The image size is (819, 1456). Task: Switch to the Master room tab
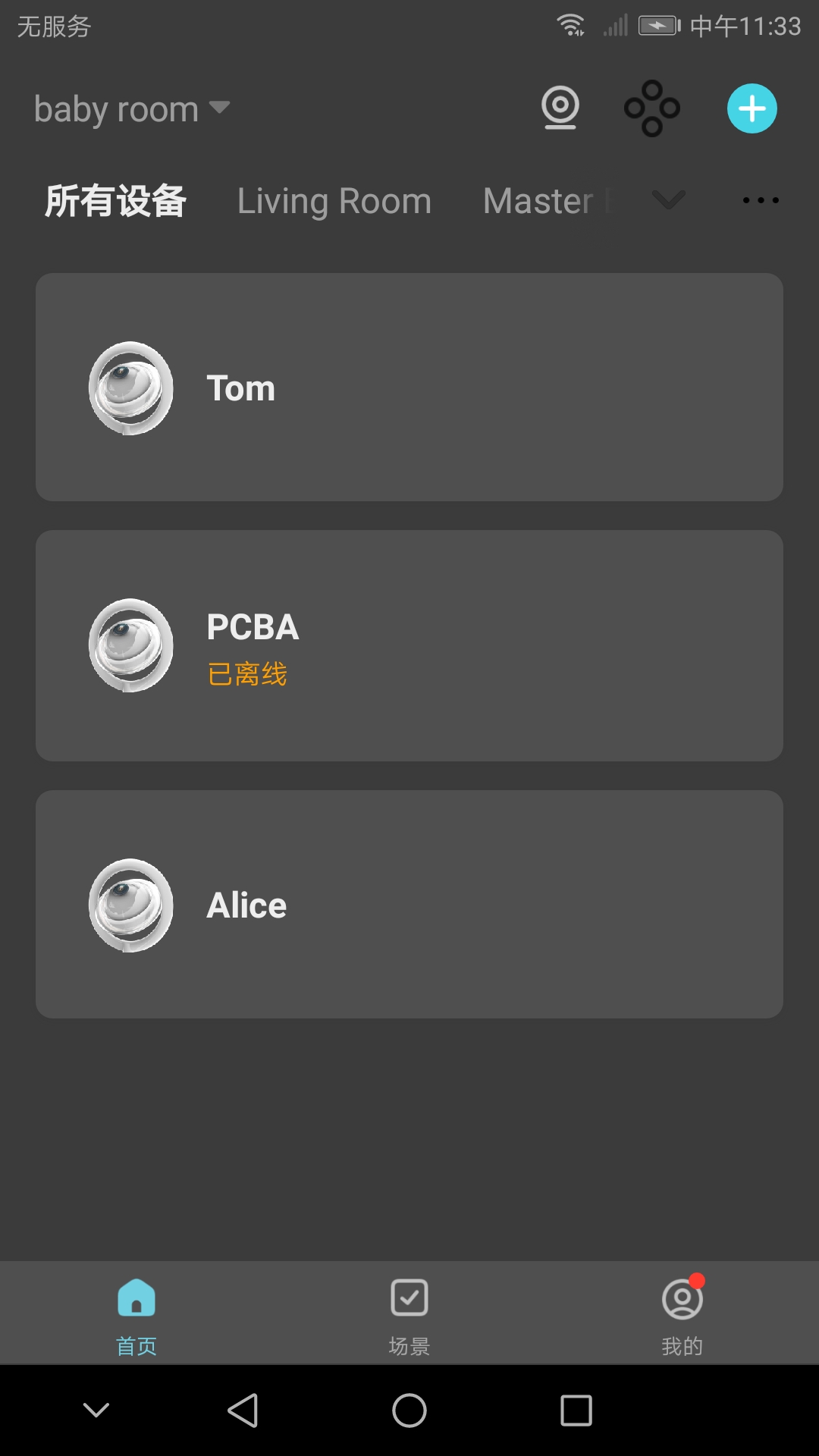[540, 201]
